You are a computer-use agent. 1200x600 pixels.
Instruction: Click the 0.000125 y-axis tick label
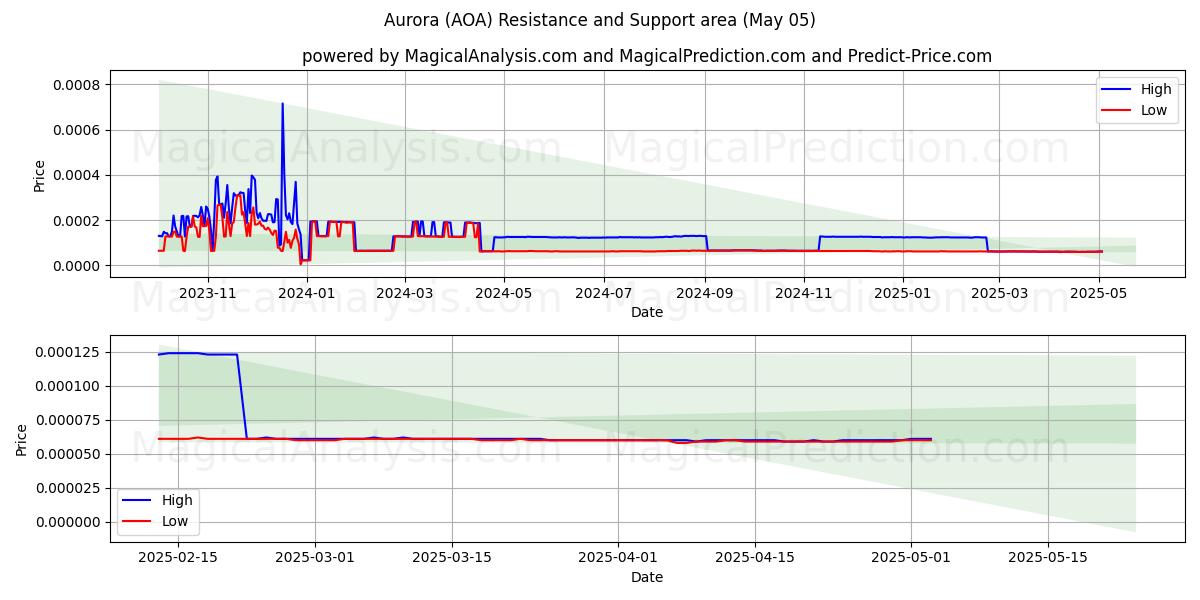tap(68, 352)
